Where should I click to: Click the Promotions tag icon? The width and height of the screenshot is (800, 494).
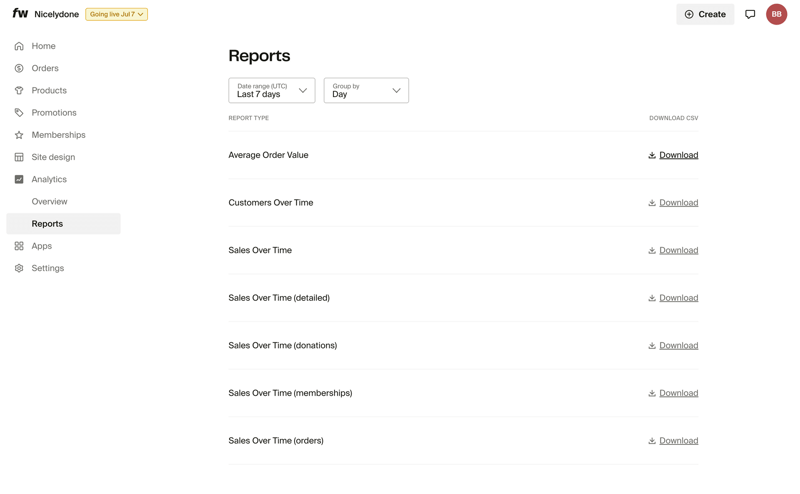tap(19, 113)
